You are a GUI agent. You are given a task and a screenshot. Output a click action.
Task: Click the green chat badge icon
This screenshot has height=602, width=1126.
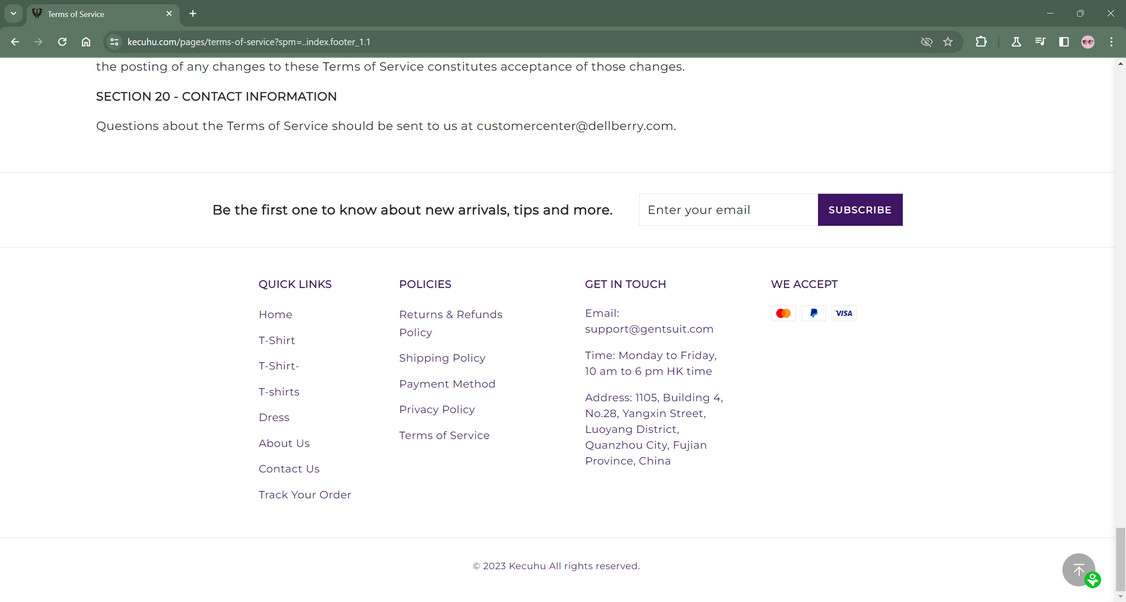coord(1092,579)
